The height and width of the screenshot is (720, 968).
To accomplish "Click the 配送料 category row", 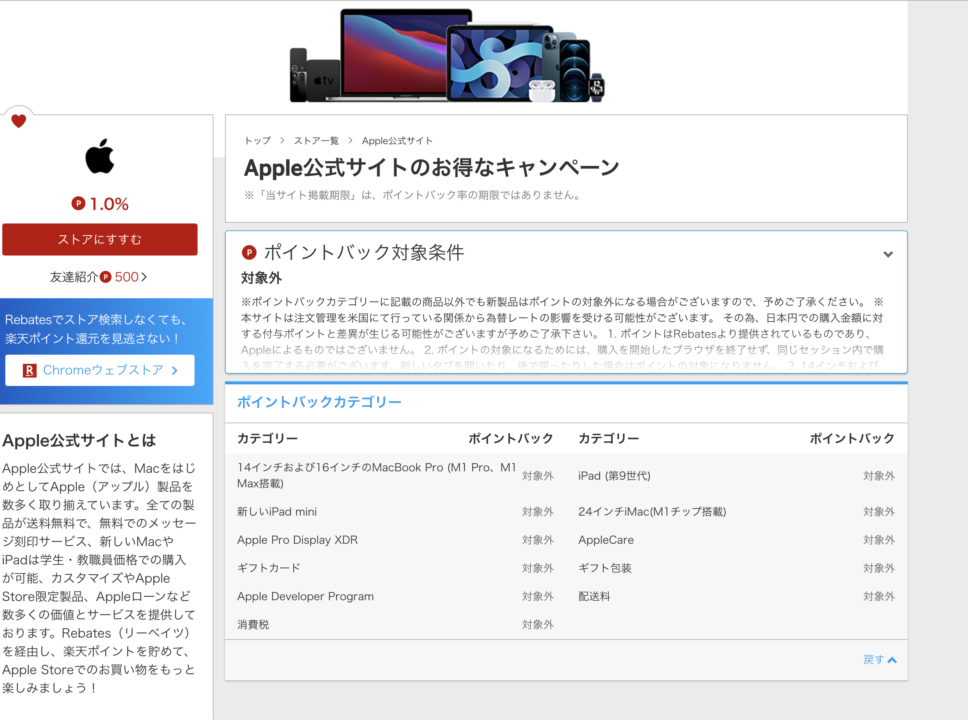I will (736, 597).
